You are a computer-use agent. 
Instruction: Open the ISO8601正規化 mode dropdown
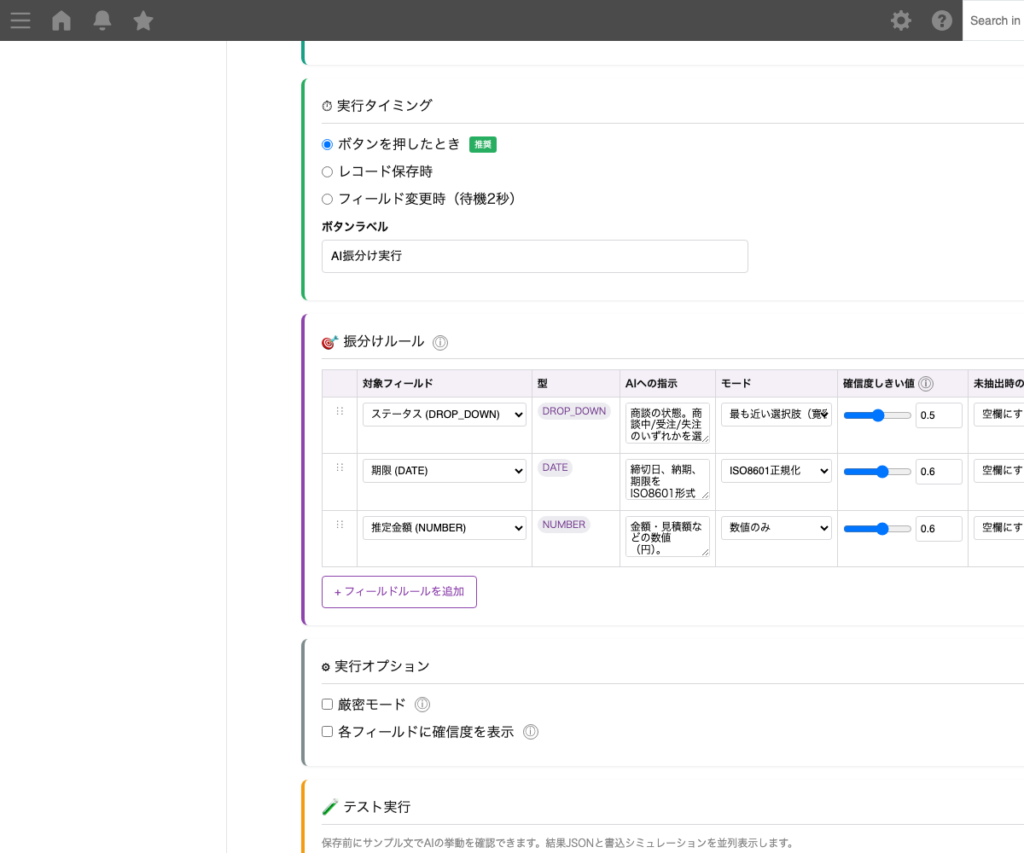pyautogui.click(x=776, y=471)
